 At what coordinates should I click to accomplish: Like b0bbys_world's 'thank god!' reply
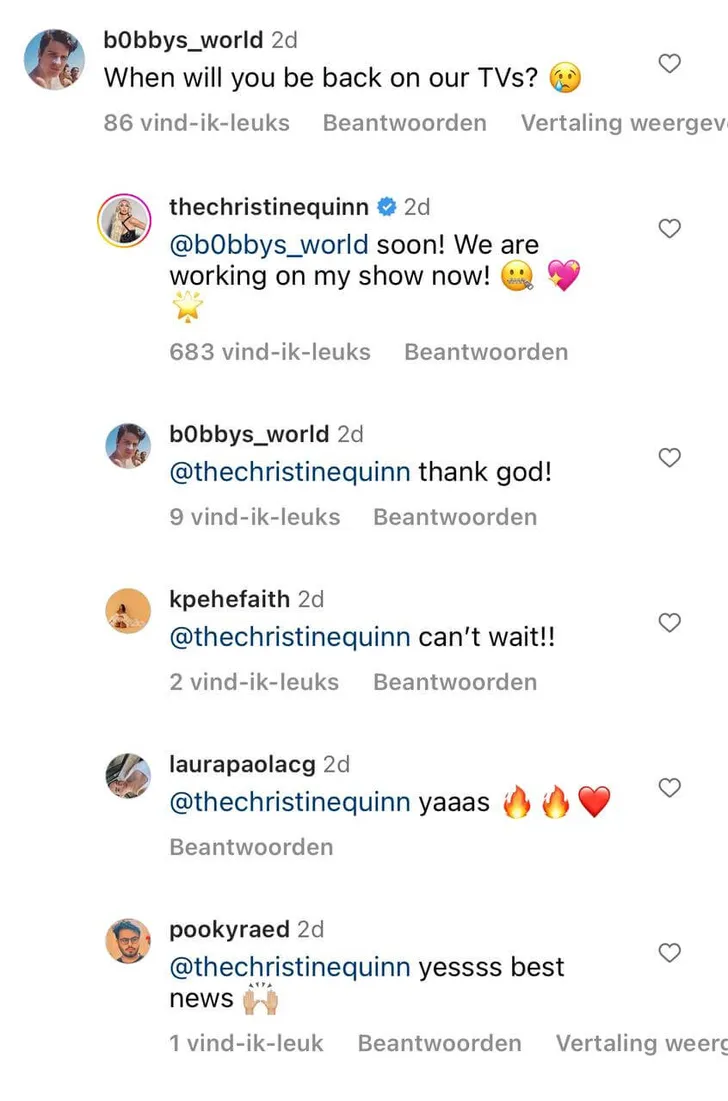point(669,458)
